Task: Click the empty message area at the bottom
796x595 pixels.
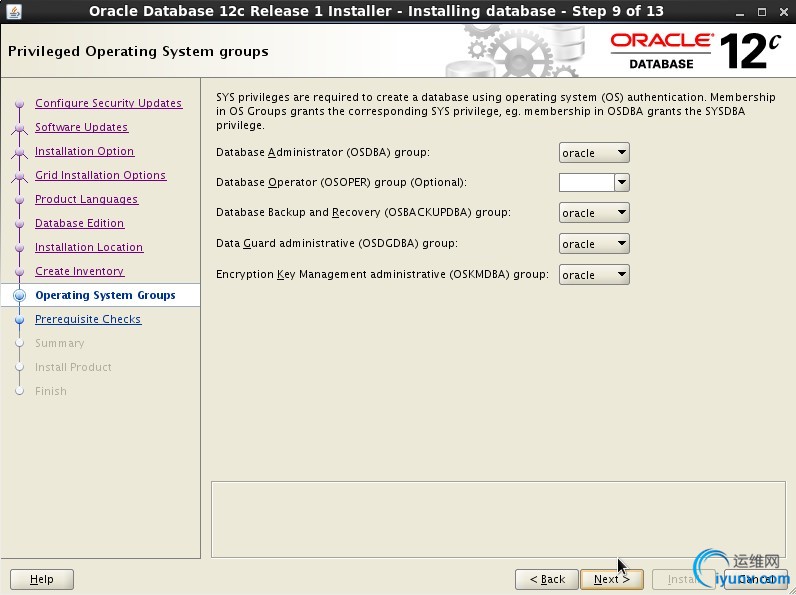Action: [498, 519]
